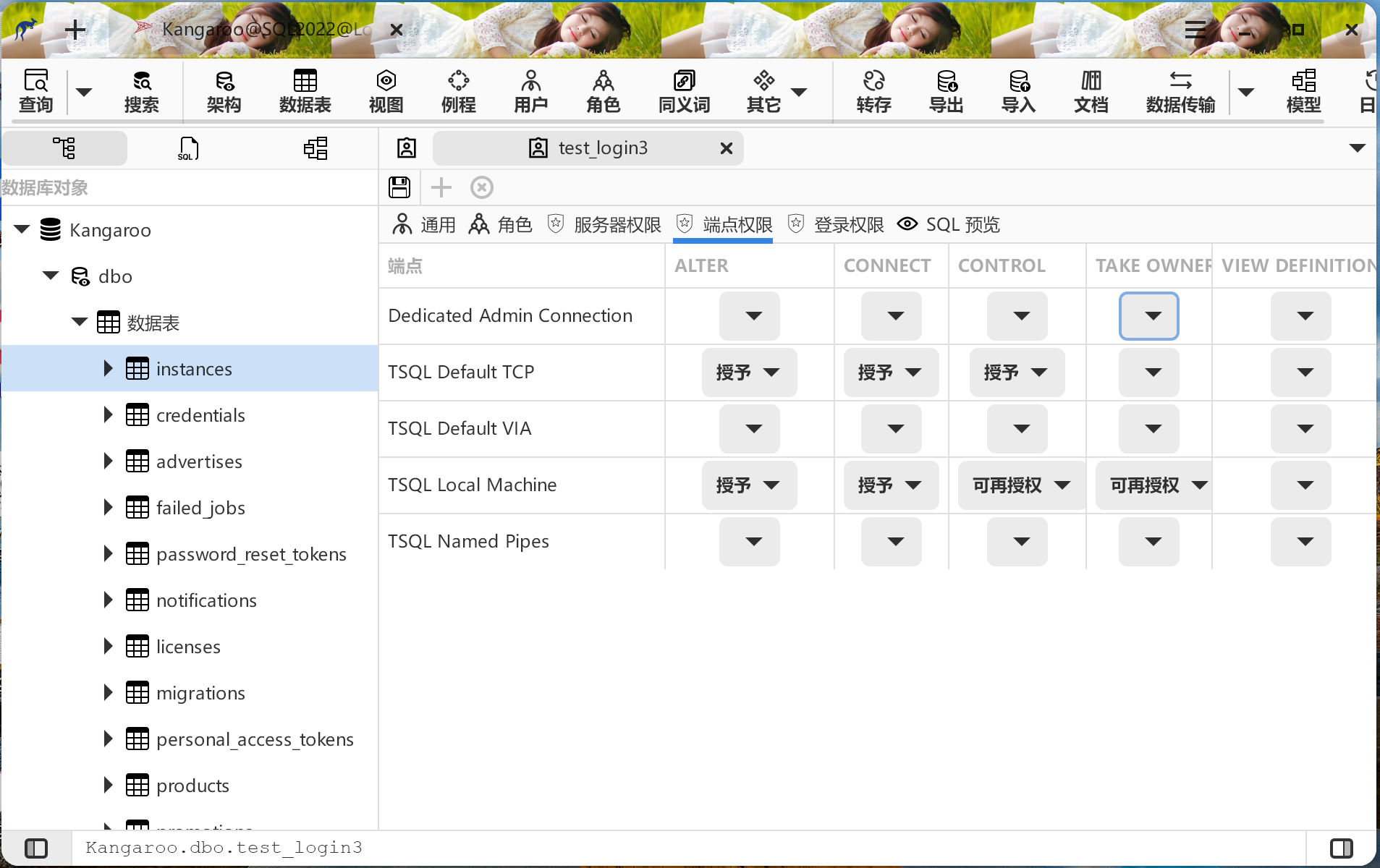Switch to the SQL 预览 tab
Screen dimensions: 1380x868
coord(948,225)
